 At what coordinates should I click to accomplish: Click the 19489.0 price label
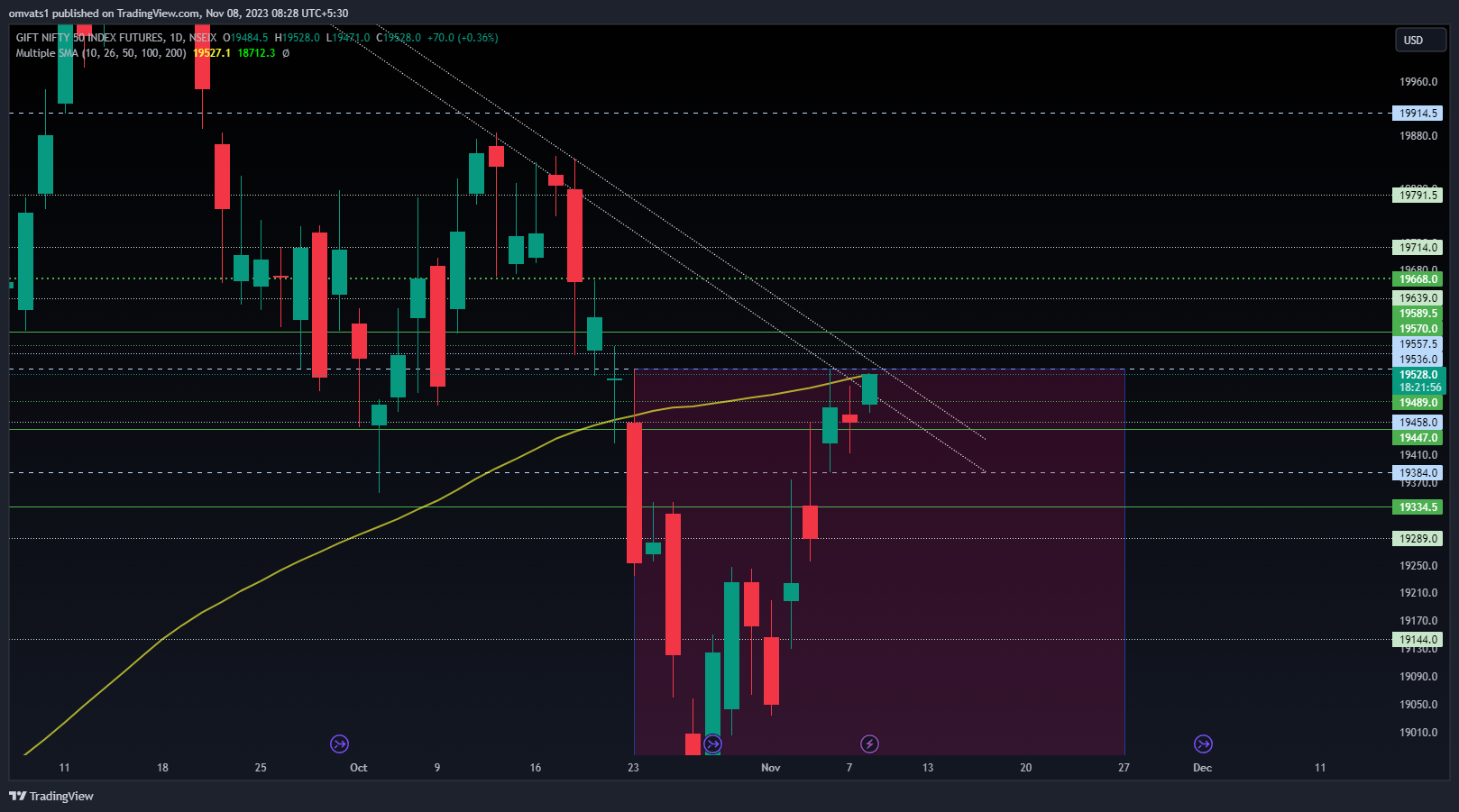1418,403
